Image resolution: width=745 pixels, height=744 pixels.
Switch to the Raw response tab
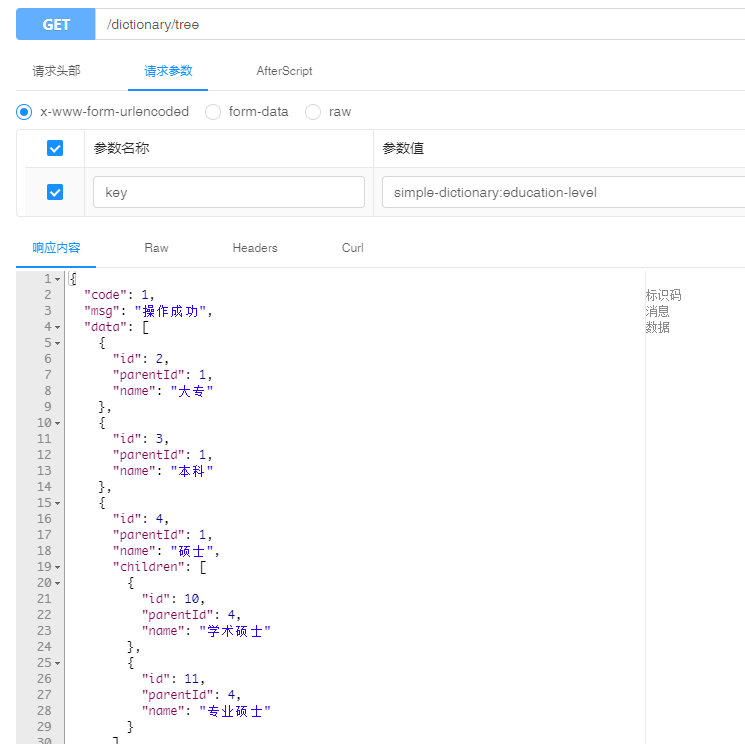click(x=156, y=248)
